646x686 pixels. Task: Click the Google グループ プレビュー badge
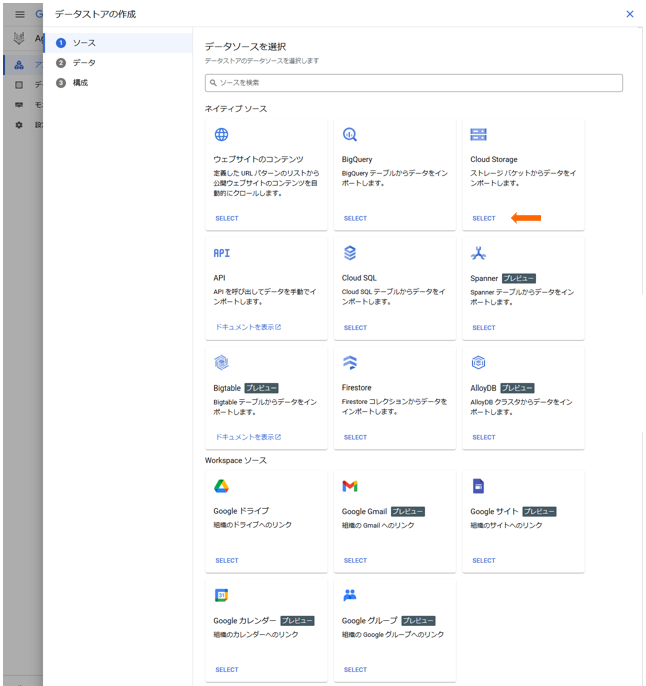point(418,621)
